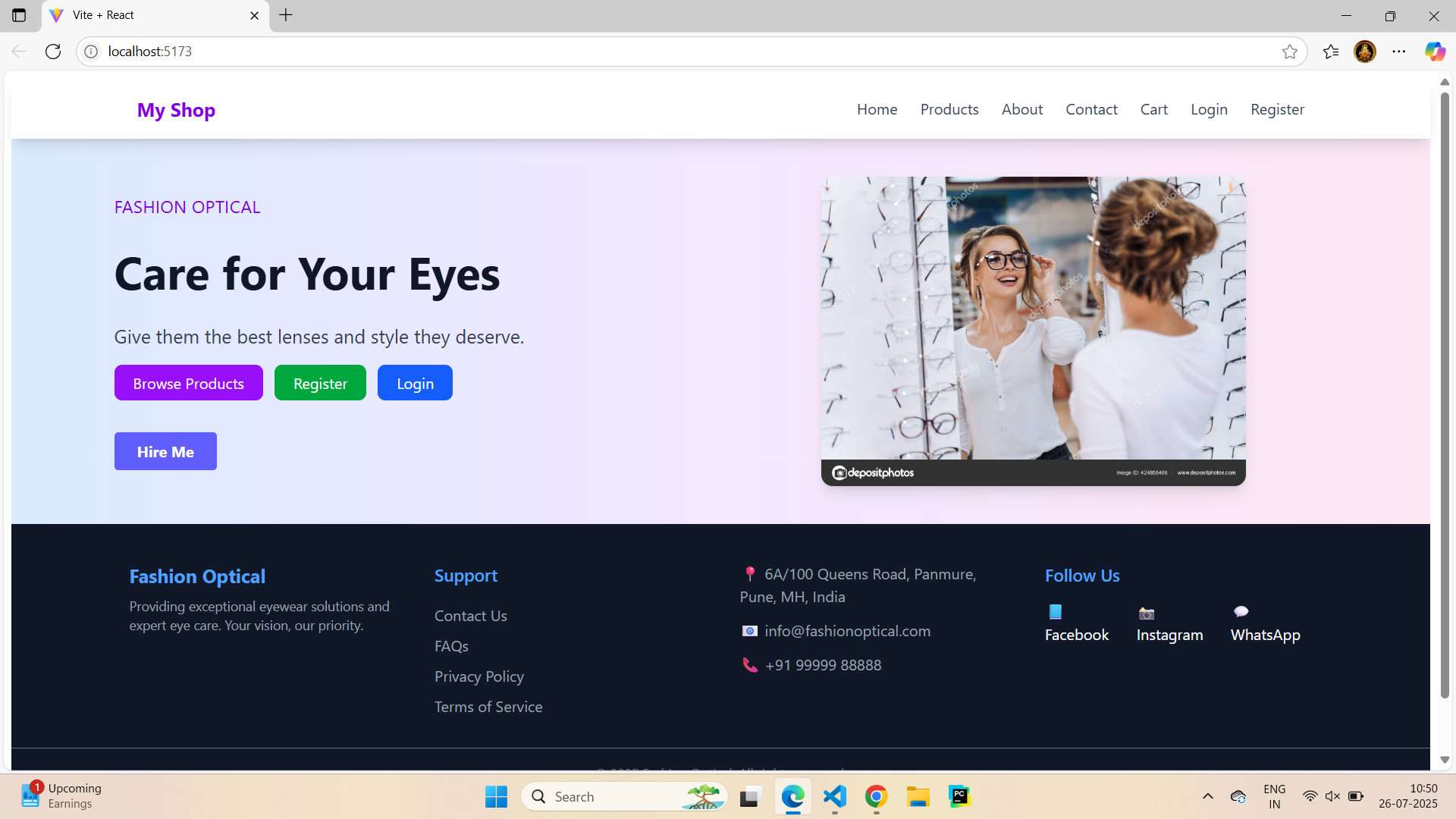Select Products in the navigation bar

coord(949,109)
